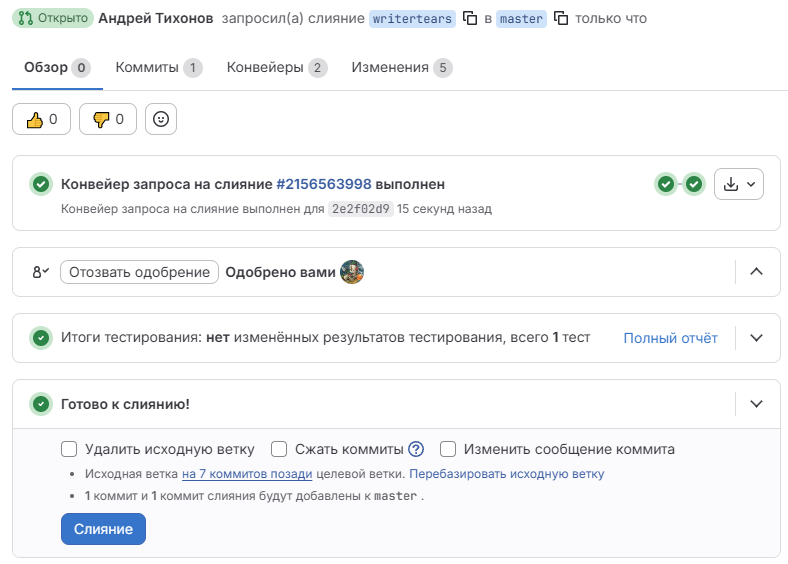Open Полный отчёт link

click(670, 338)
